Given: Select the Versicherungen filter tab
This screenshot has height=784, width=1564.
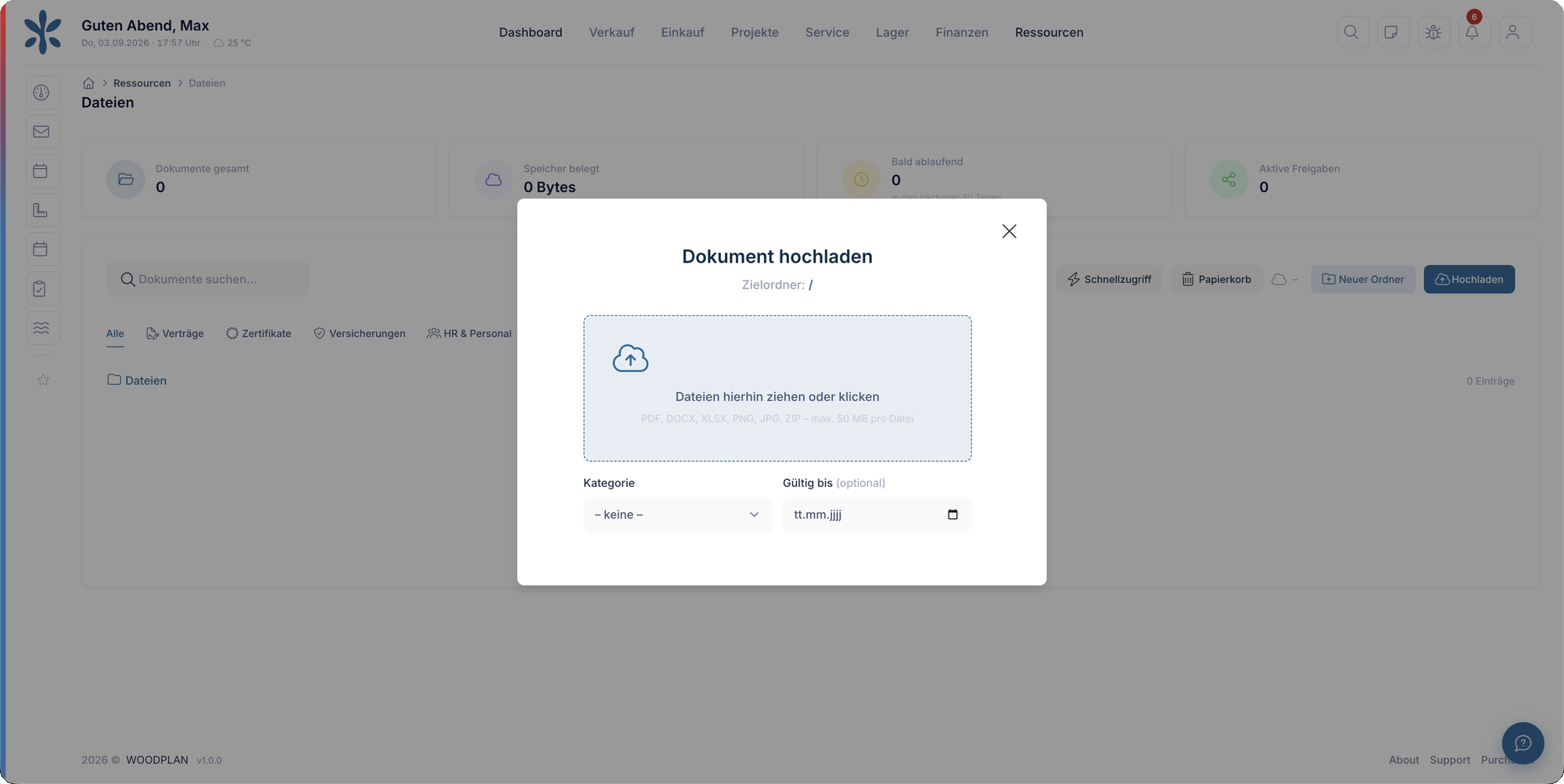Looking at the screenshot, I should click(360, 334).
